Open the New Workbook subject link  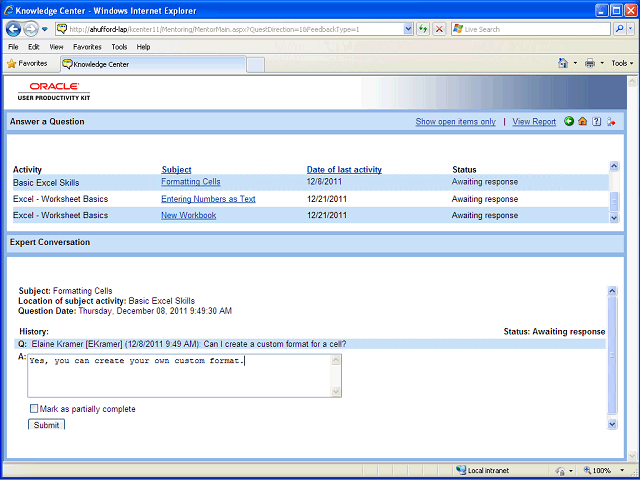189,216
